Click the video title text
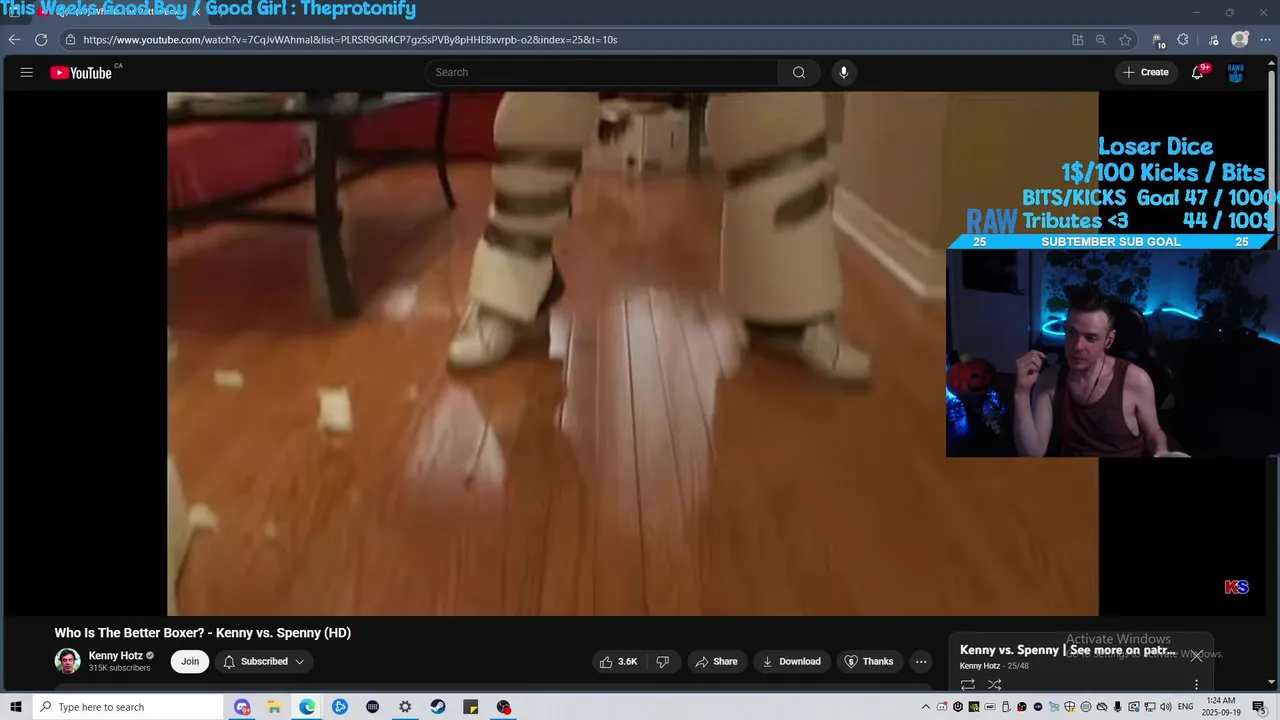This screenshot has height=720, width=1280. pos(202,633)
